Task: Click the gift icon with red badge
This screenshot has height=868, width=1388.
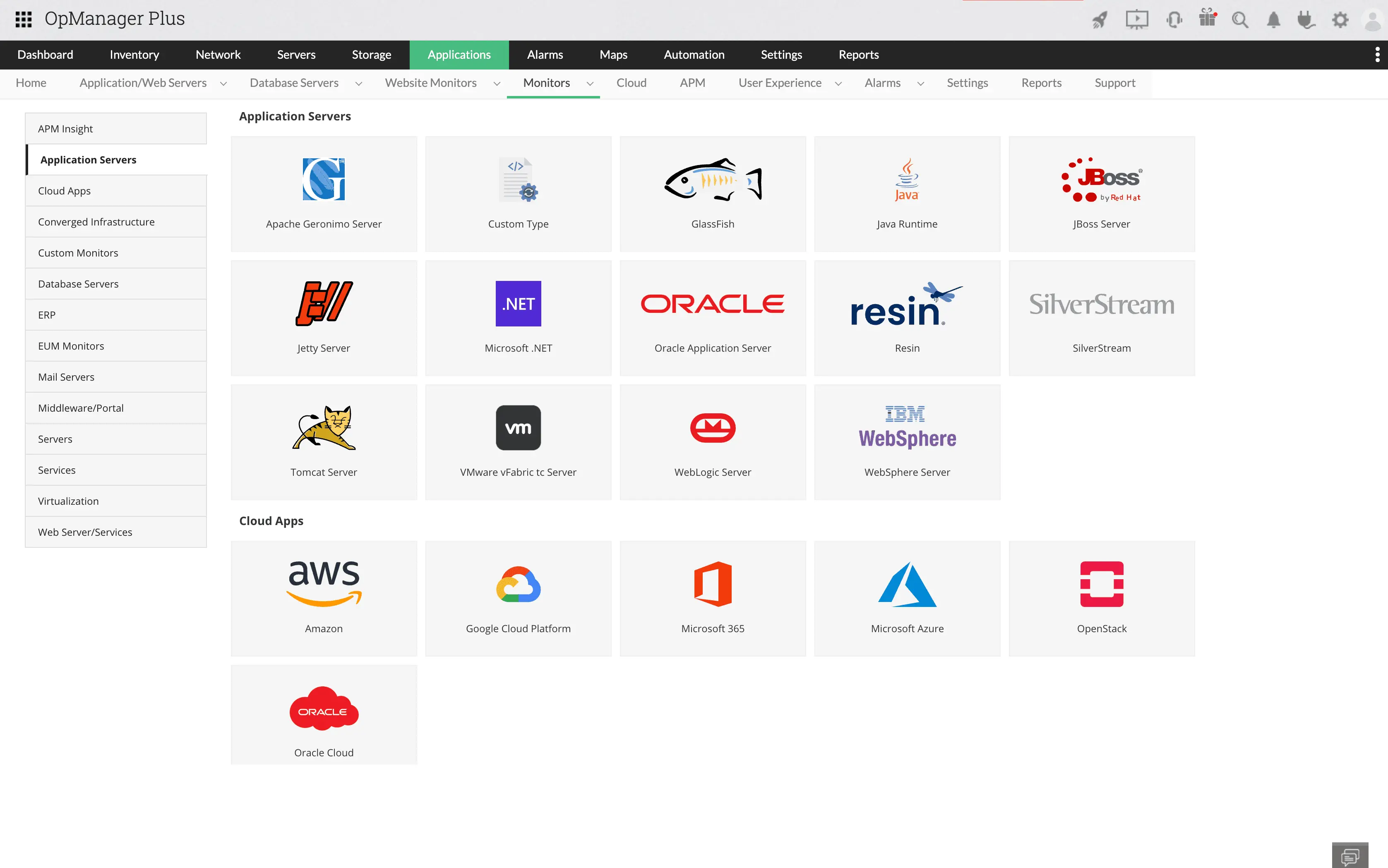Action: (1206, 19)
